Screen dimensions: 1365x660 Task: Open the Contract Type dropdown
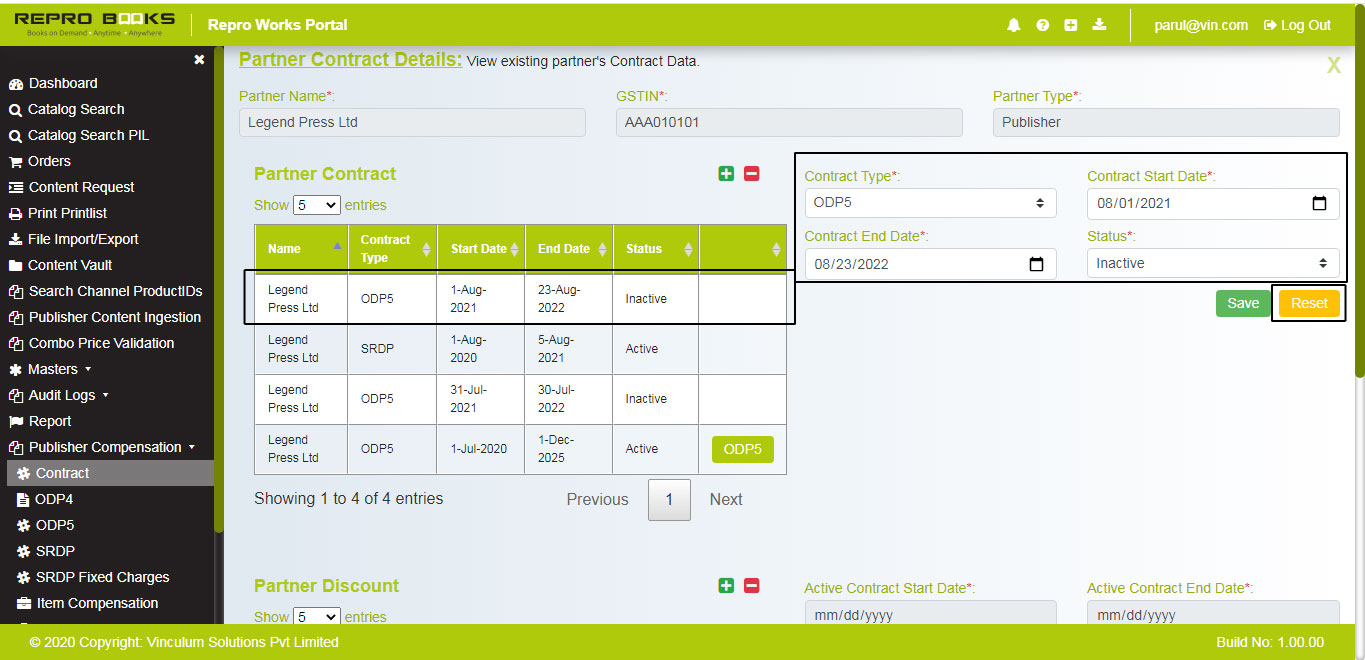(x=930, y=203)
